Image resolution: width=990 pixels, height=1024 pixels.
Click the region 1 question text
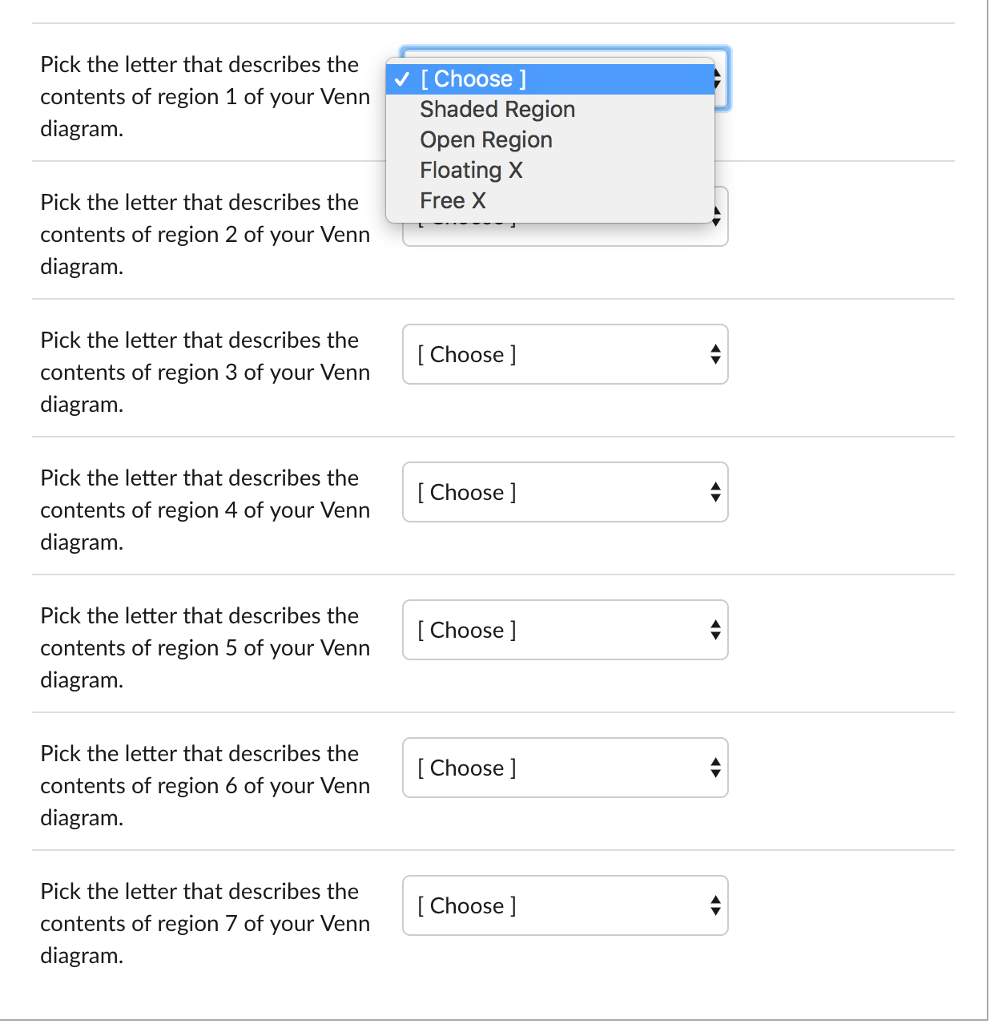[205, 97]
